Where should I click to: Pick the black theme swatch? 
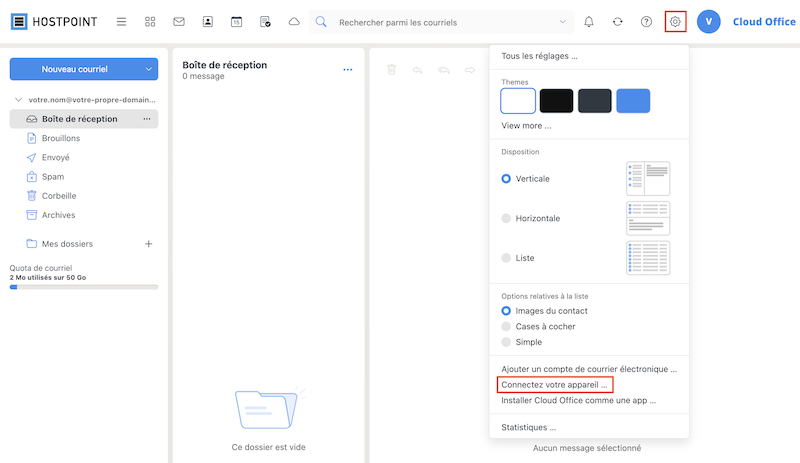[556, 101]
